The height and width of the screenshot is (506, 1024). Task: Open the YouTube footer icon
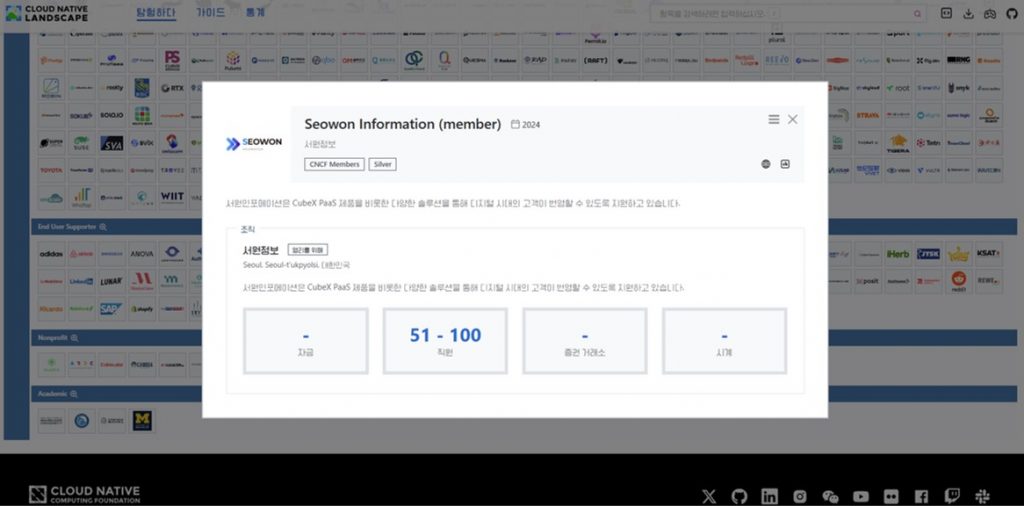pos(861,497)
